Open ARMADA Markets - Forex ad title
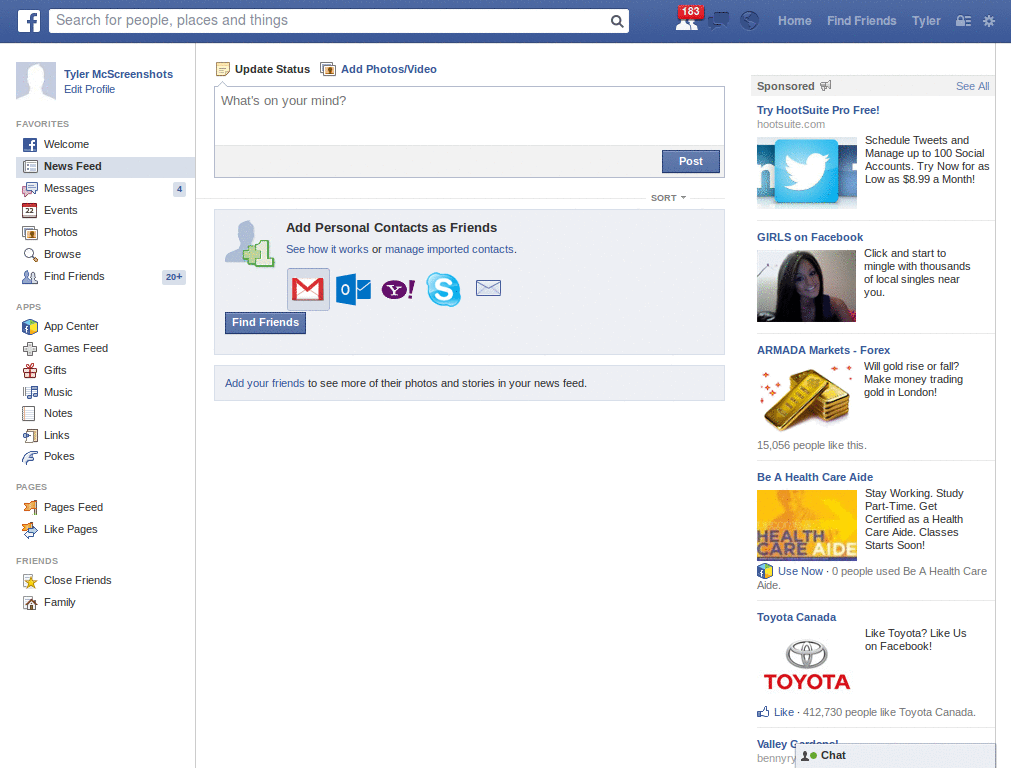 coord(823,351)
